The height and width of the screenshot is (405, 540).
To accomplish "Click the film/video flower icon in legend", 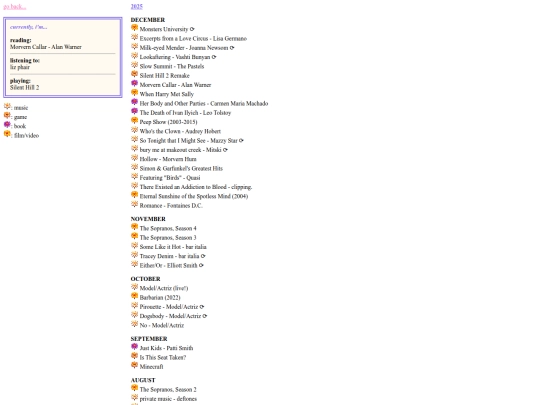I will coord(7,134).
